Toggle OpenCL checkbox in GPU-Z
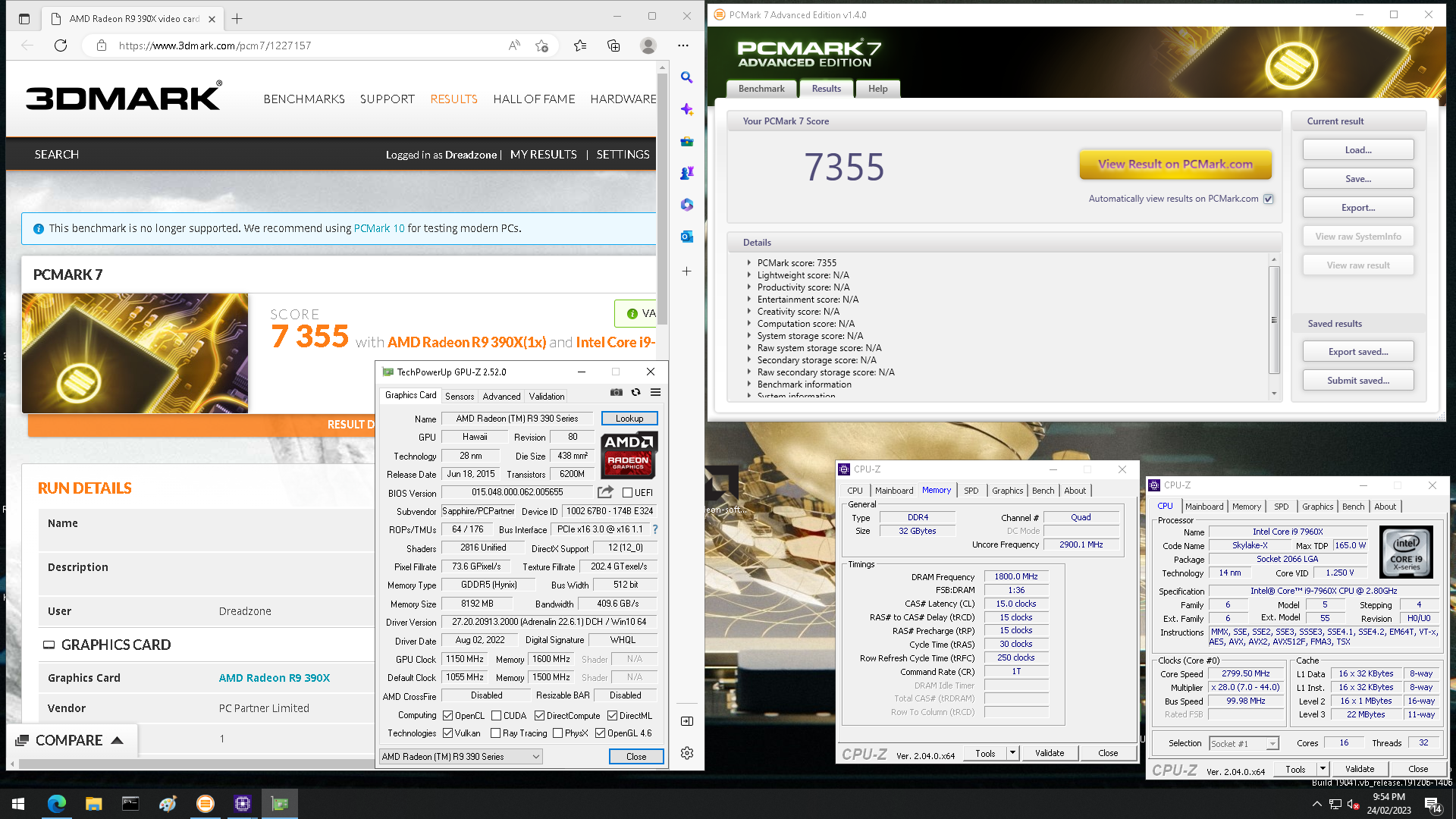 pos(448,716)
